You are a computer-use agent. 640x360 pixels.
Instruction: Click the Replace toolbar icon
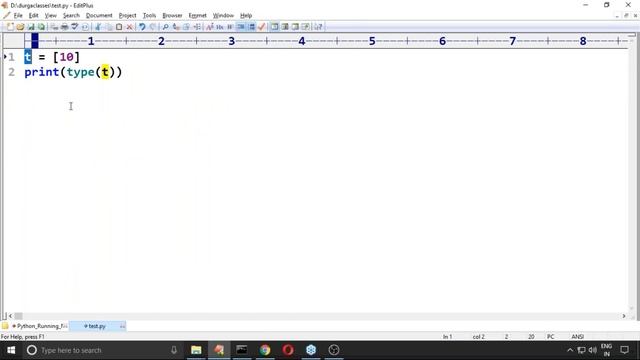[x=176, y=27]
